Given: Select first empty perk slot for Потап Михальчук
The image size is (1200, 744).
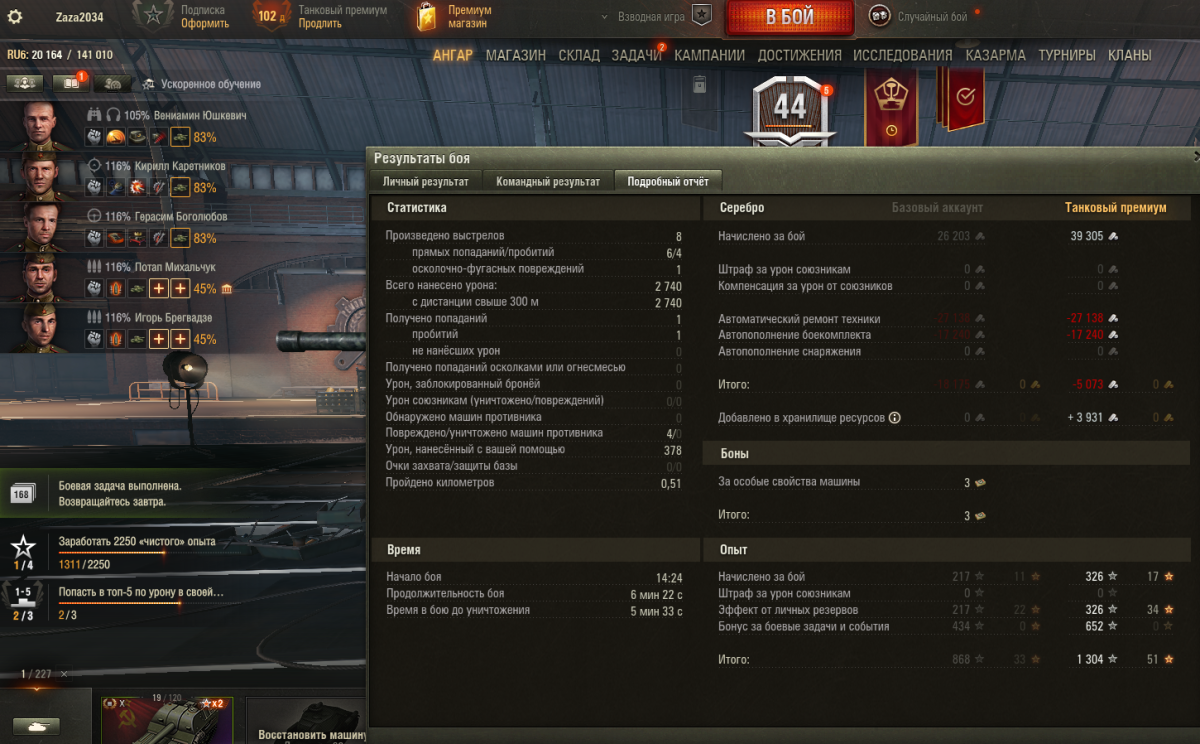Looking at the screenshot, I should (x=157, y=288).
